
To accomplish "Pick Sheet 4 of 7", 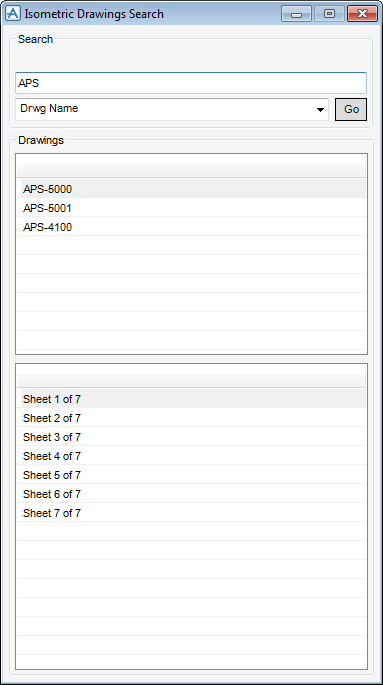I will click(x=191, y=456).
